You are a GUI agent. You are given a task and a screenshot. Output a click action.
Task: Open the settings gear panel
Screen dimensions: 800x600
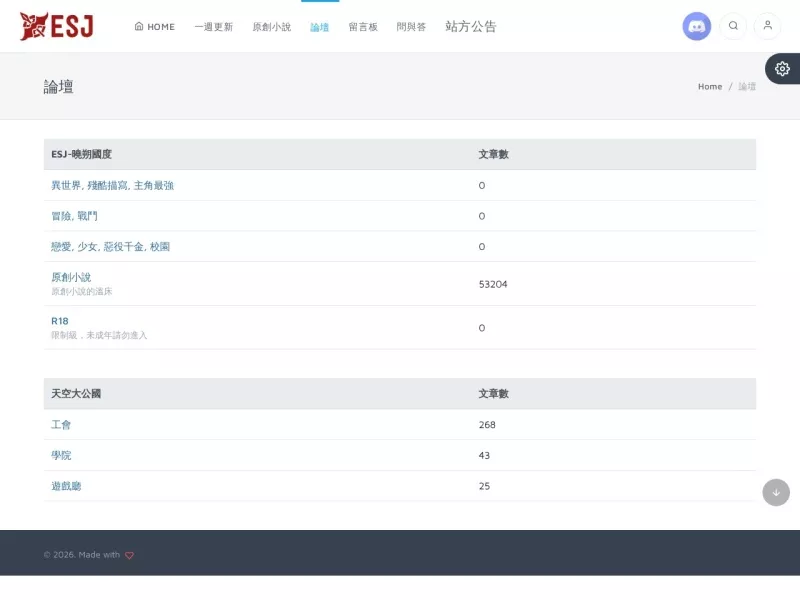(x=782, y=68)
